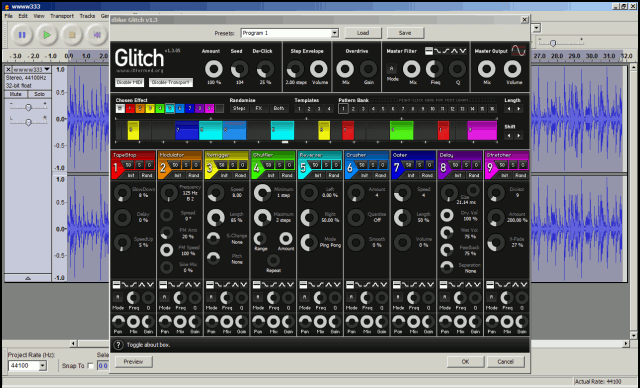Increase pattern Length with right arrow
The image size is (640, 388).
[518, 109]
